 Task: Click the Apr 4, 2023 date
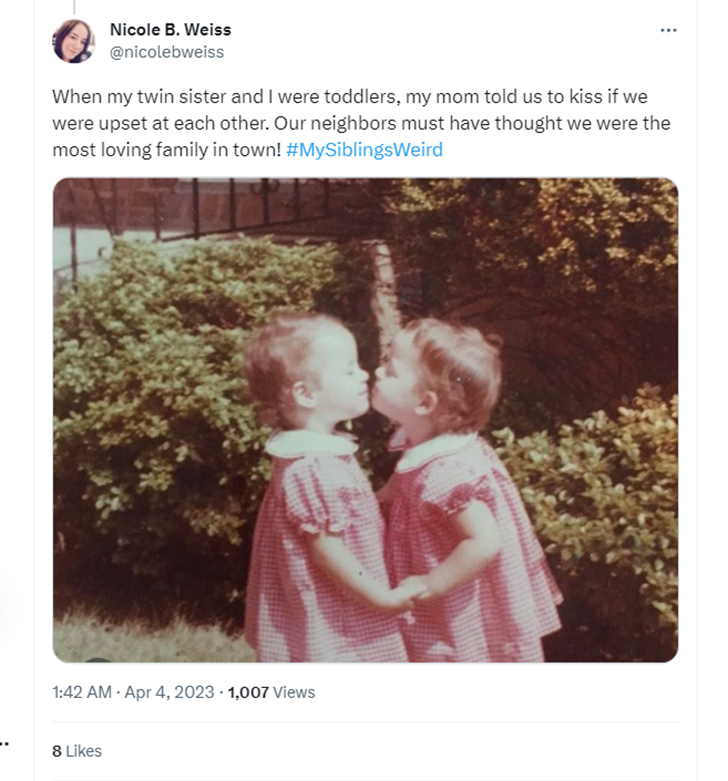coord(169,692)
